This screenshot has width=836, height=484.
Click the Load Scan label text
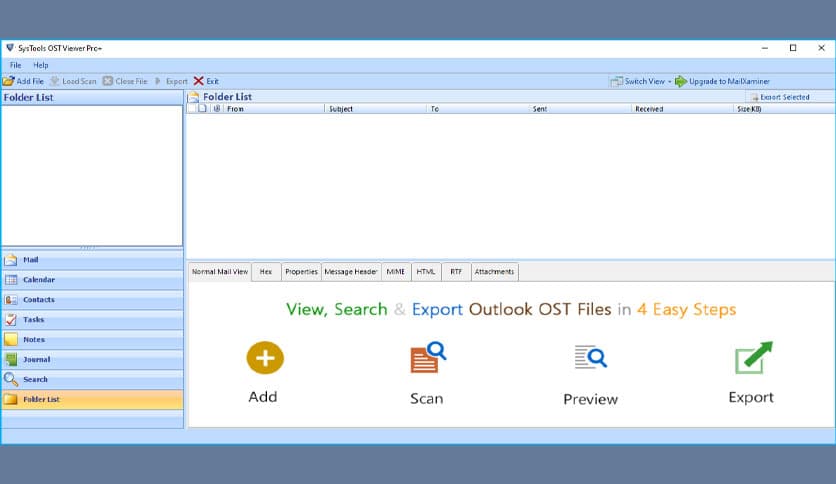click(x=79, y=81)
